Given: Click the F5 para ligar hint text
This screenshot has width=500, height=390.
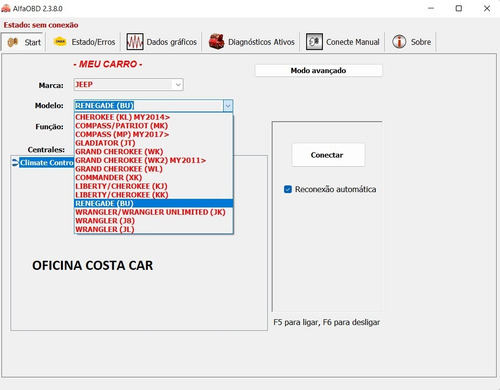Looking at the screenshot, I should (326, 322).
